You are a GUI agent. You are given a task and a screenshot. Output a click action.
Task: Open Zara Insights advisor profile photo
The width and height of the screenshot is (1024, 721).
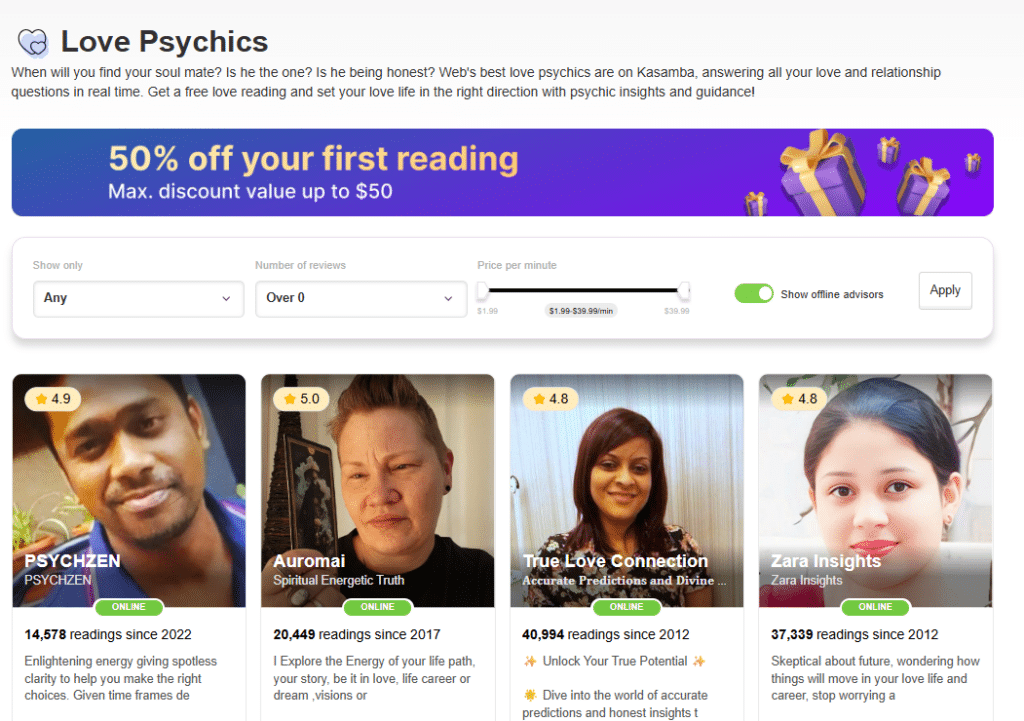(x=875, y=490)
